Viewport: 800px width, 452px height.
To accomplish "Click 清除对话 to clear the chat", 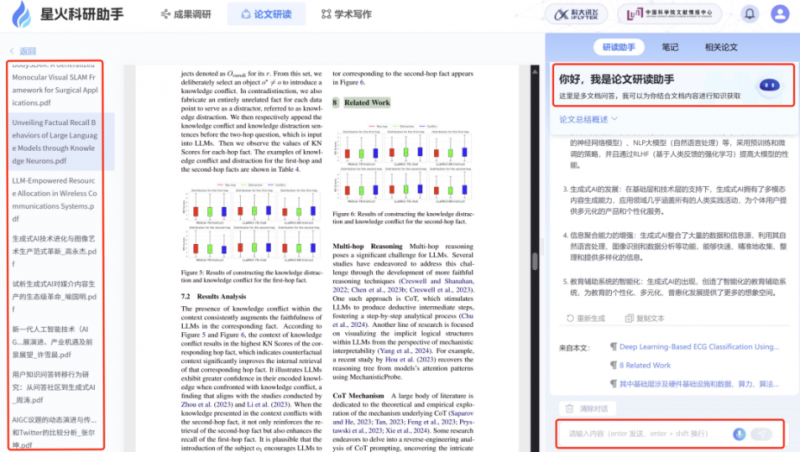I will click(587, 409).
